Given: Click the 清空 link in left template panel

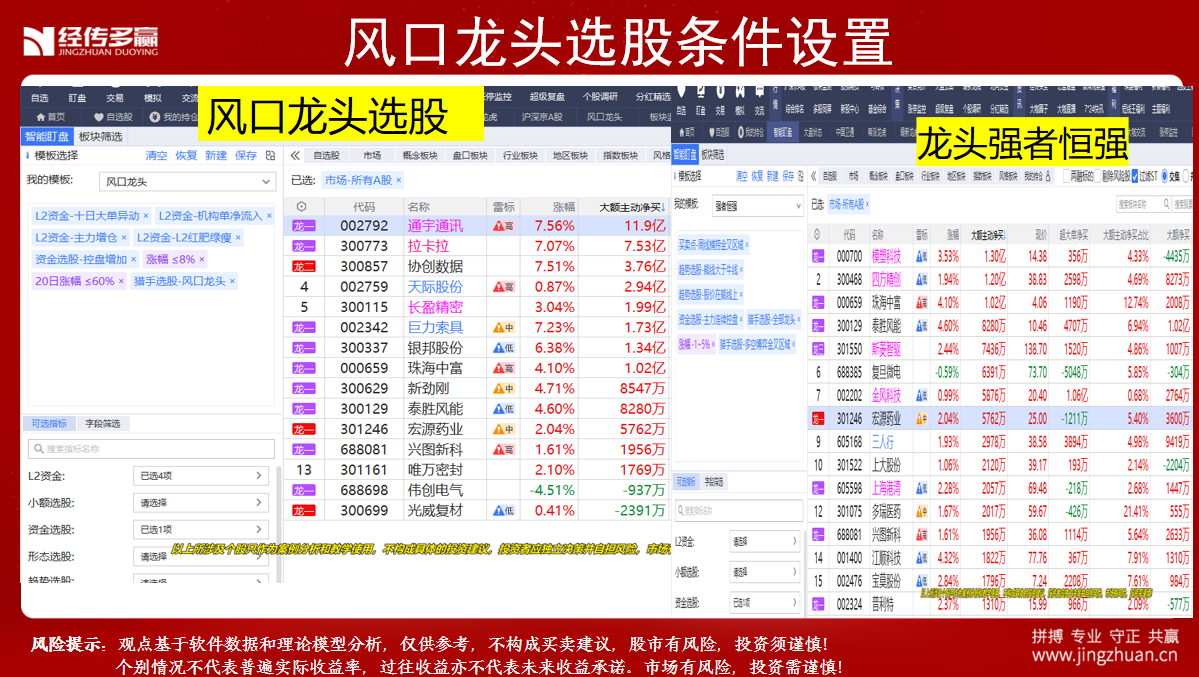Looking at the screenshot, I should [156, 156].
